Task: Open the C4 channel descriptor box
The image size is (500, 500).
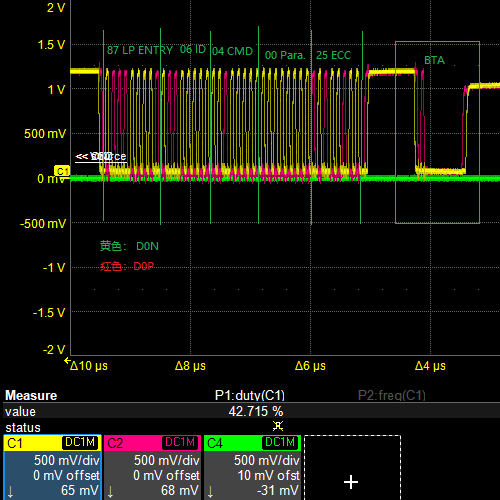Action: 252,467
